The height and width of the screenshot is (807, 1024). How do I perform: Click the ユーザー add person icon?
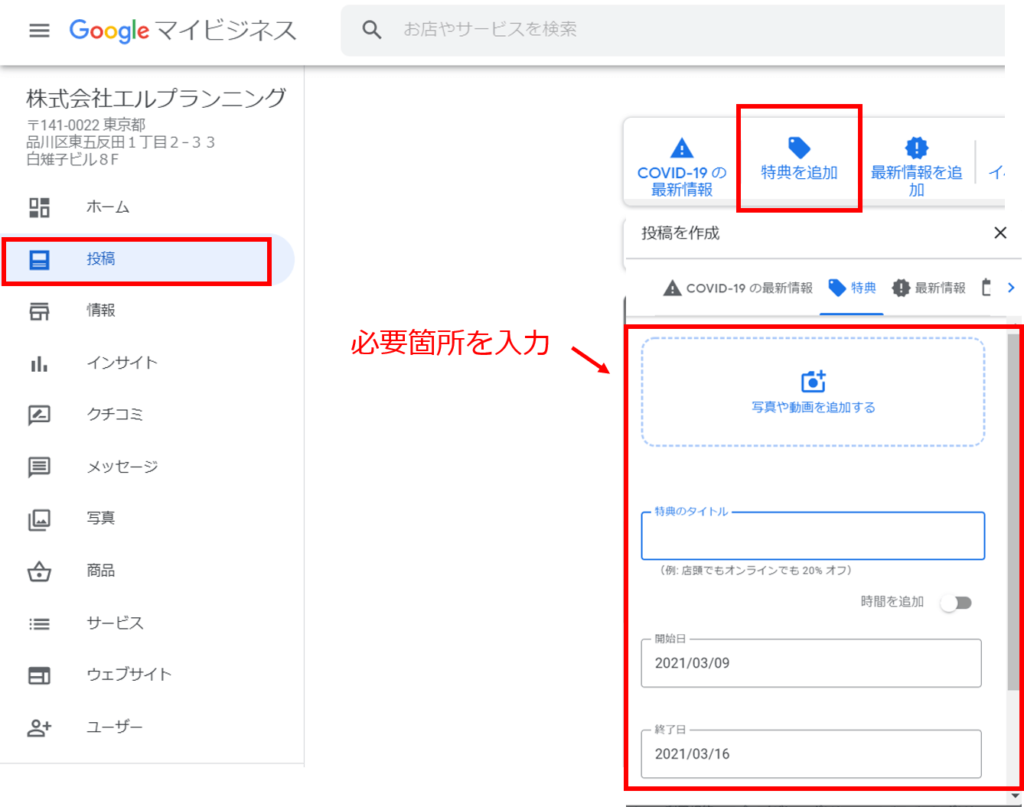39,727
